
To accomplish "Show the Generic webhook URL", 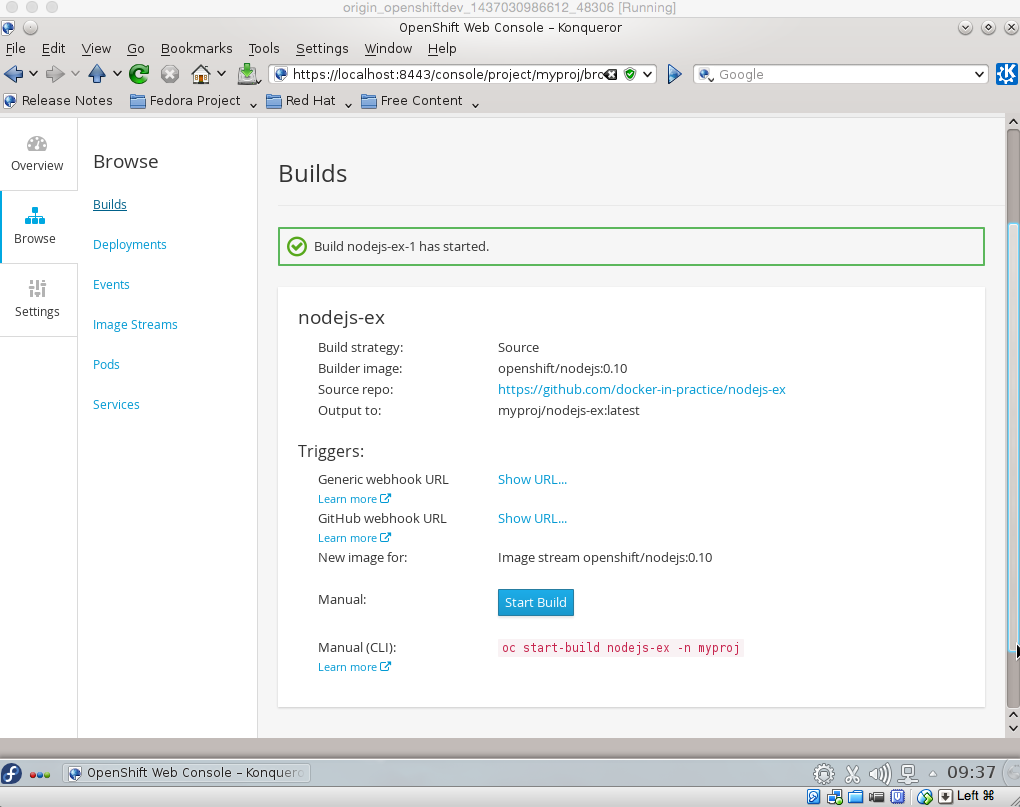I will pyautogui.click(x=532, y=479).
